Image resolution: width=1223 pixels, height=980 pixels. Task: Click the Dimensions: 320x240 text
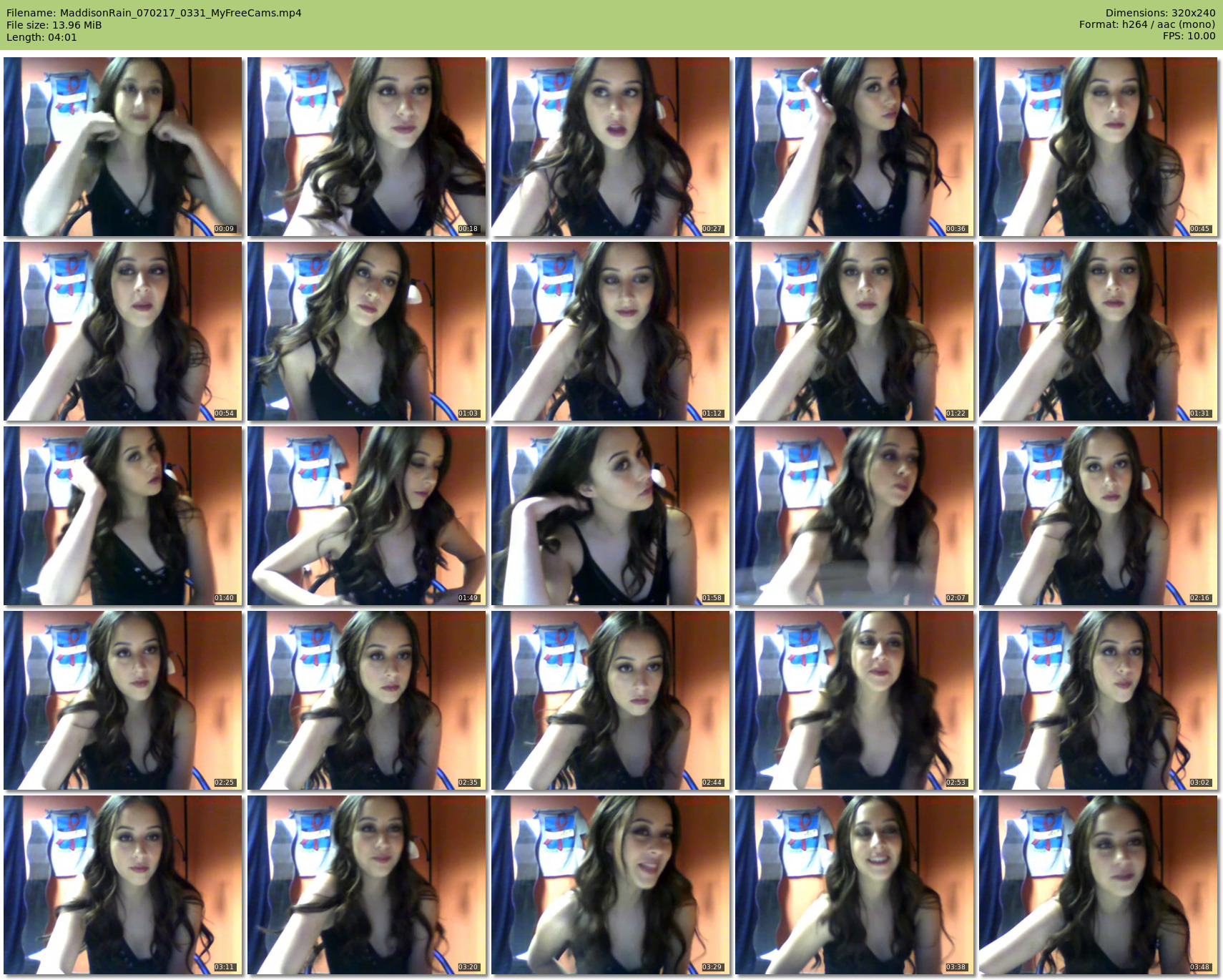(1160, 13)
